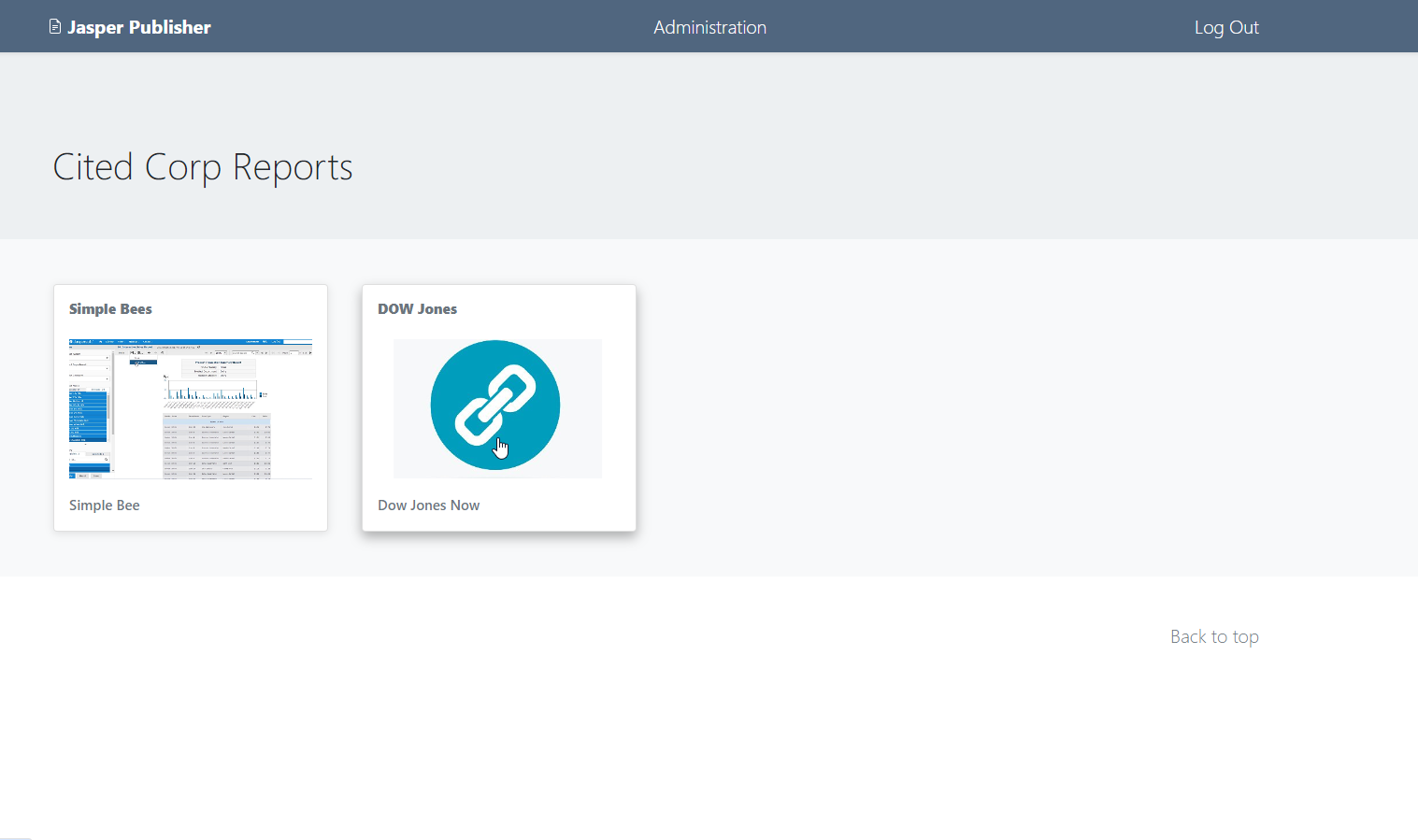
Task: Select the DOW Jones card title
Action: (x=418, y=309)
